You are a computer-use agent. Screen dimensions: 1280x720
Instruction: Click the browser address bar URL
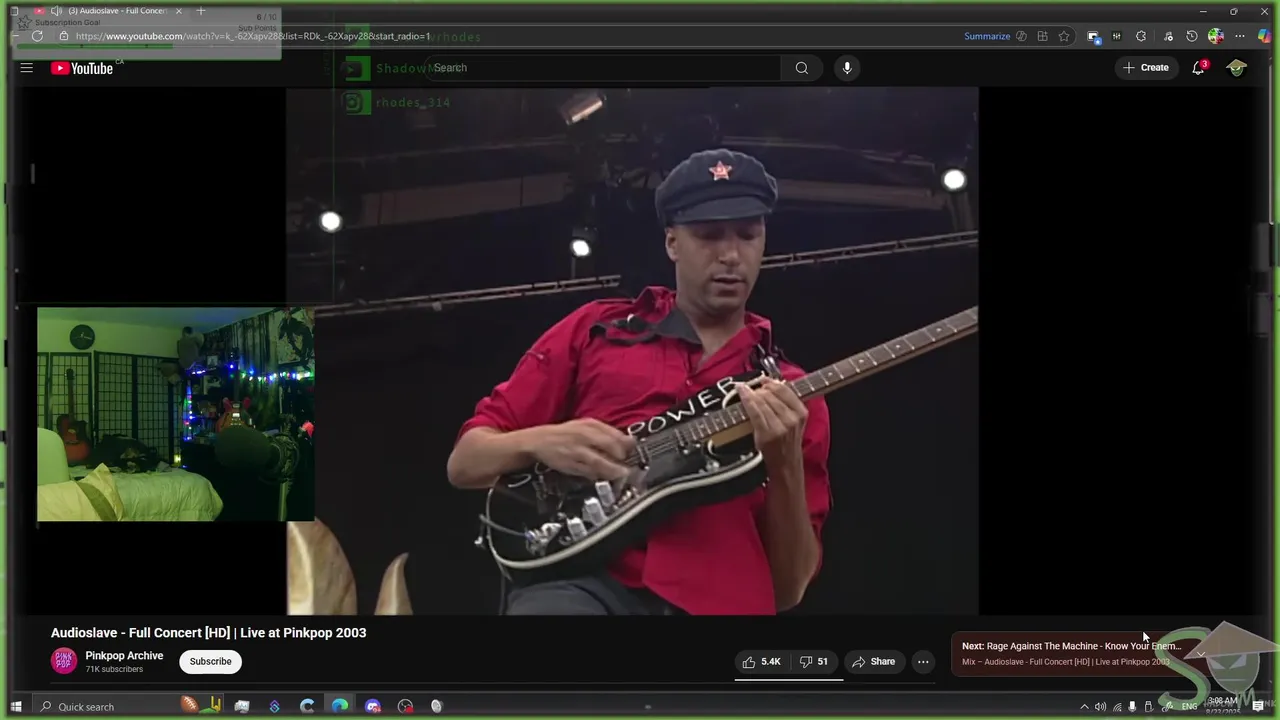pos(252,36)
